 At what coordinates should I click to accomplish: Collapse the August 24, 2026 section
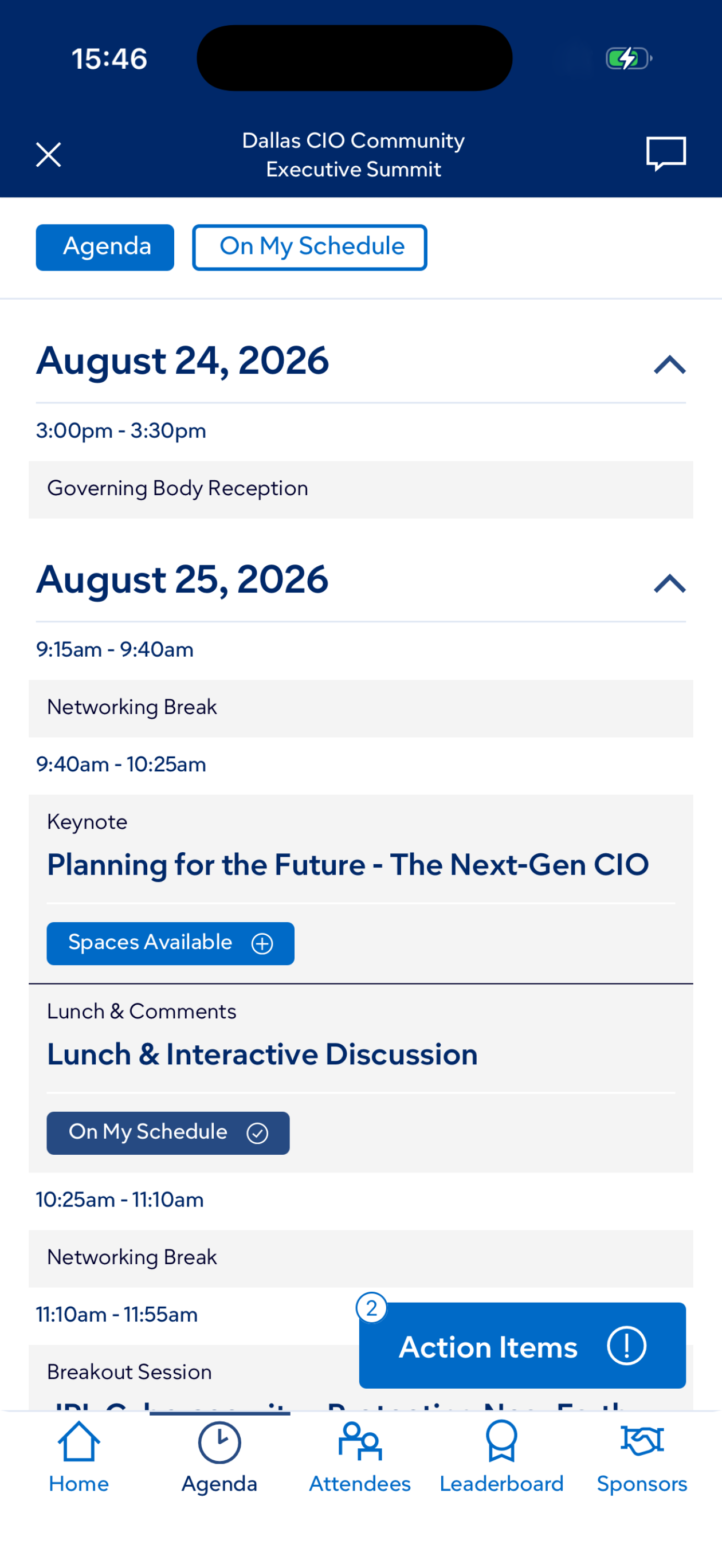[x=670, y=365]
